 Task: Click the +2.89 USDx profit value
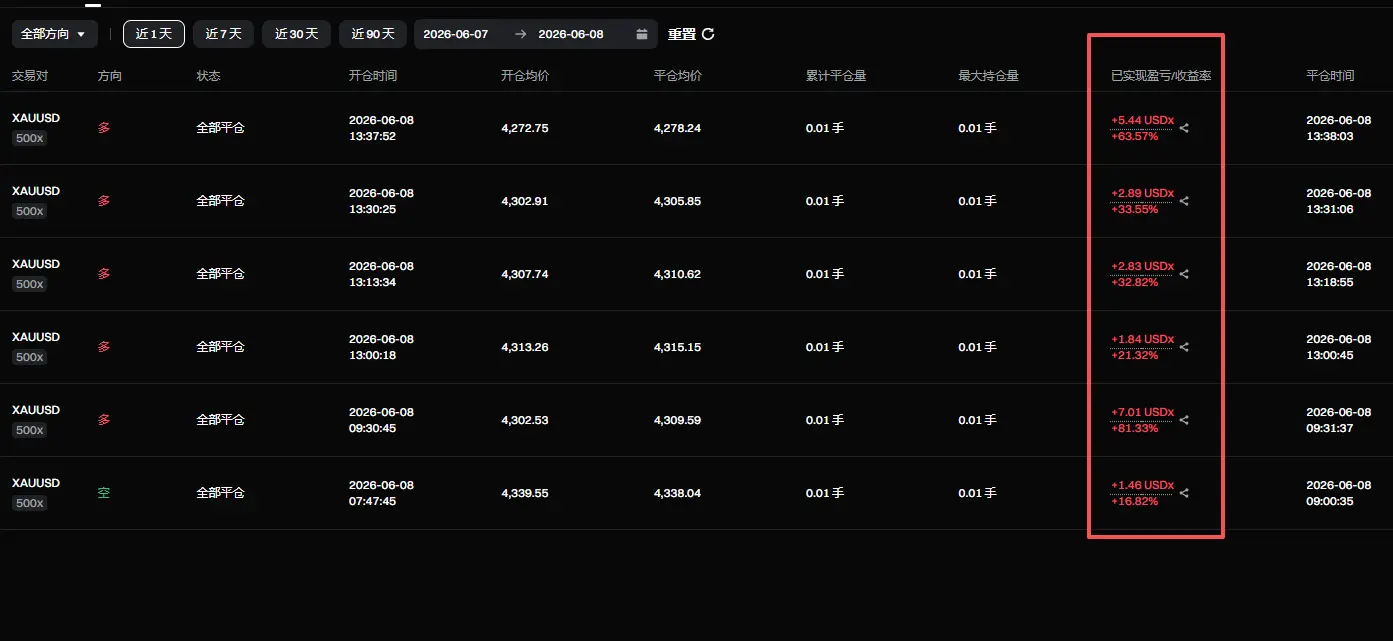tap(1142, 193)
